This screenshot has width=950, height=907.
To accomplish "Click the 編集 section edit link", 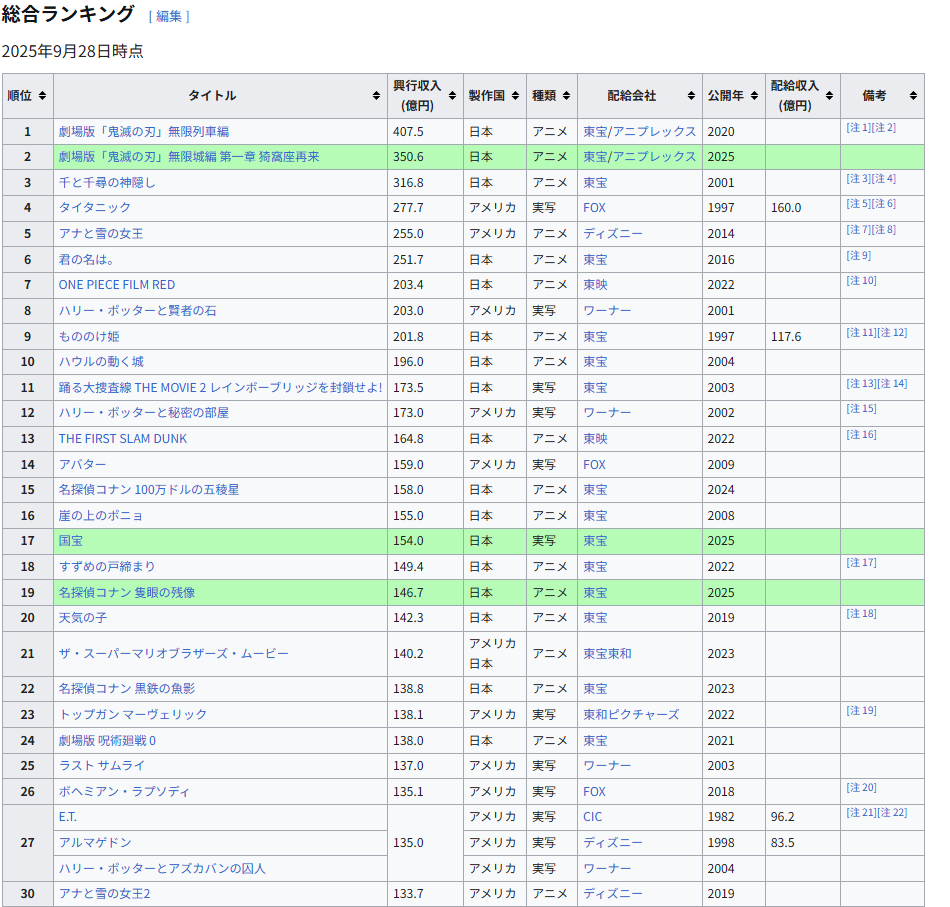I will pyautogui.click(x=168, y=16).
